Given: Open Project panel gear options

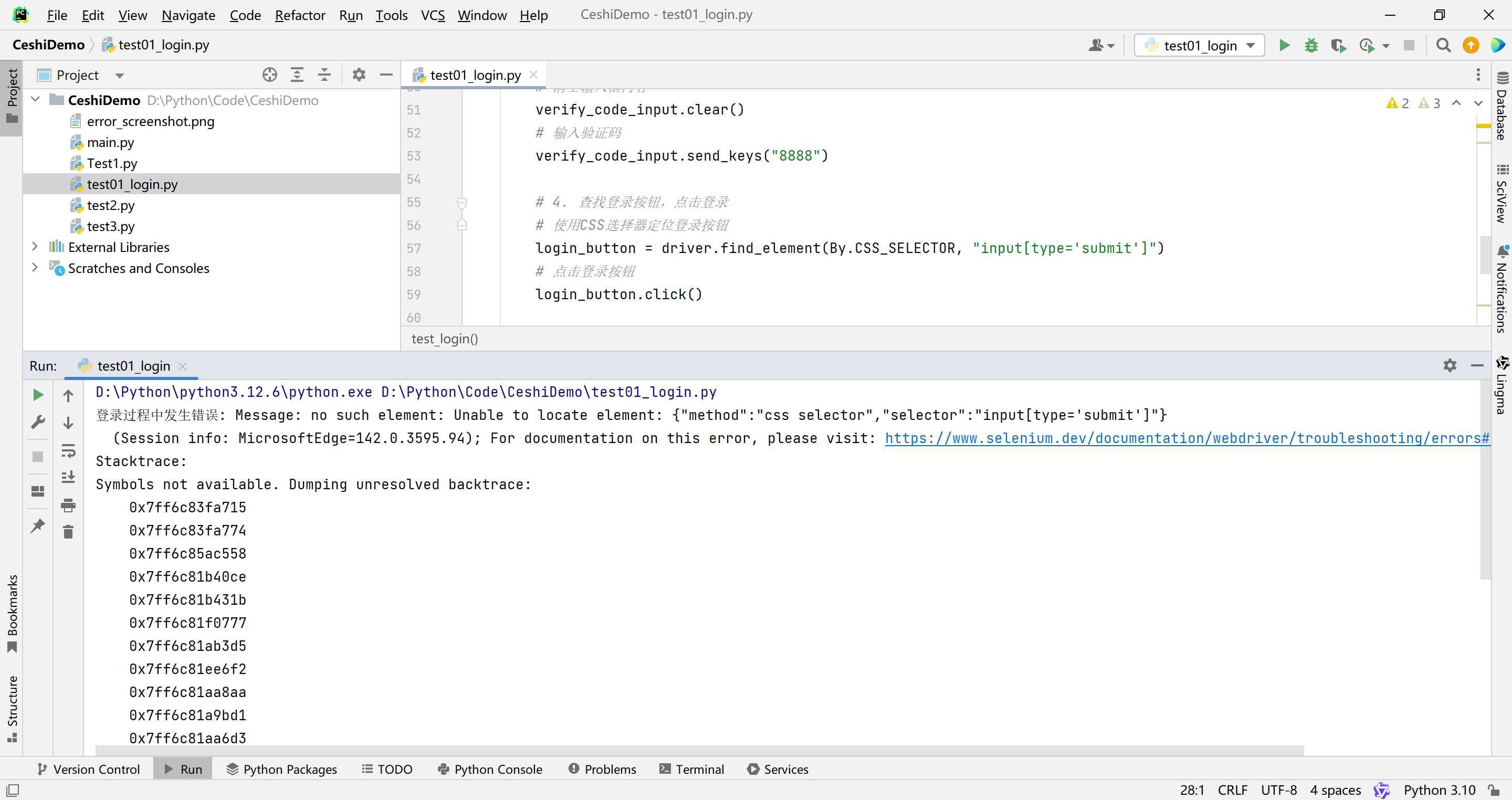Looking at the screenshot, I should click(359, 75).
